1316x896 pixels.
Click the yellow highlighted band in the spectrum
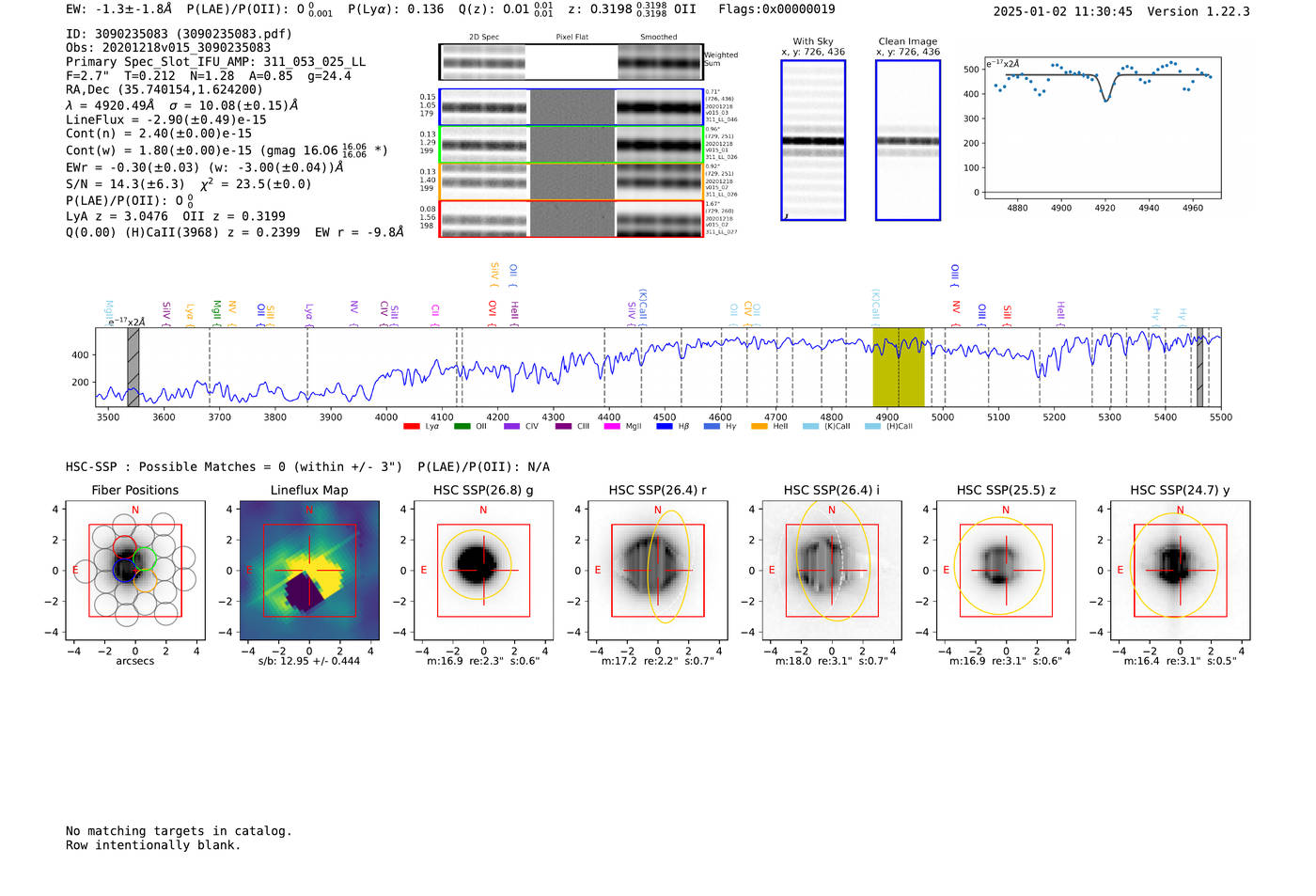coord(899,367)
